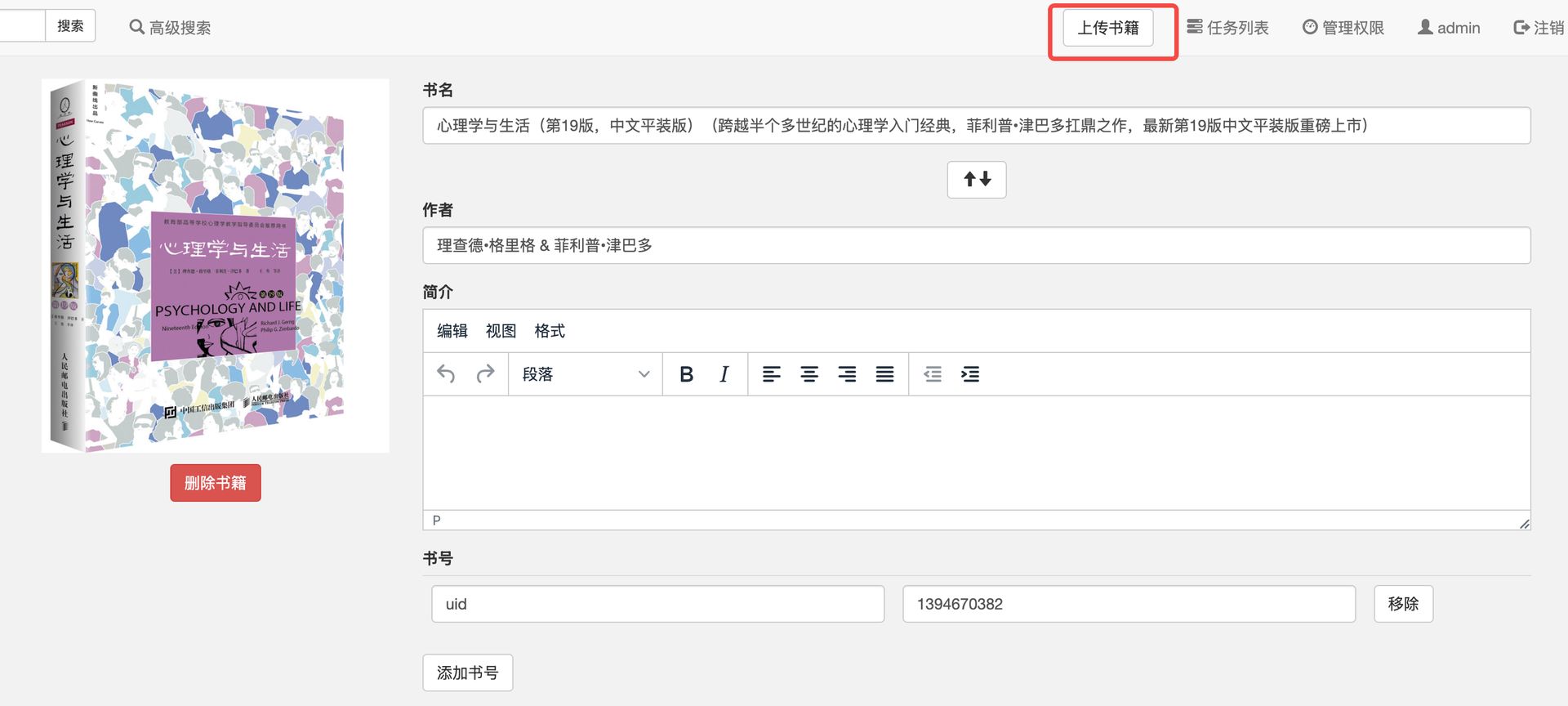The image size is (1568, 706).
Task: Open the 段落 paragraph format dropdown
Action: click(585, 374)
